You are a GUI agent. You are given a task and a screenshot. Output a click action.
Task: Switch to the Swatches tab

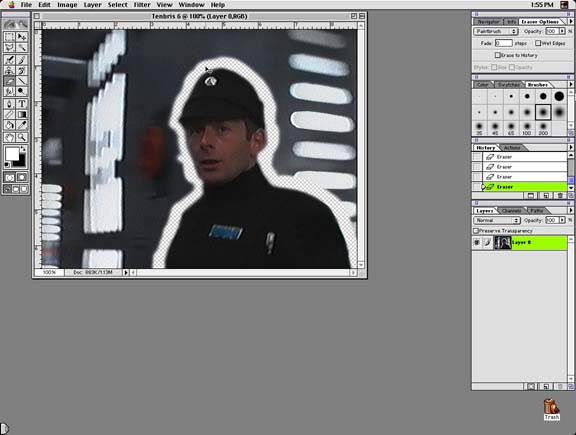click(x=509, y=85)
